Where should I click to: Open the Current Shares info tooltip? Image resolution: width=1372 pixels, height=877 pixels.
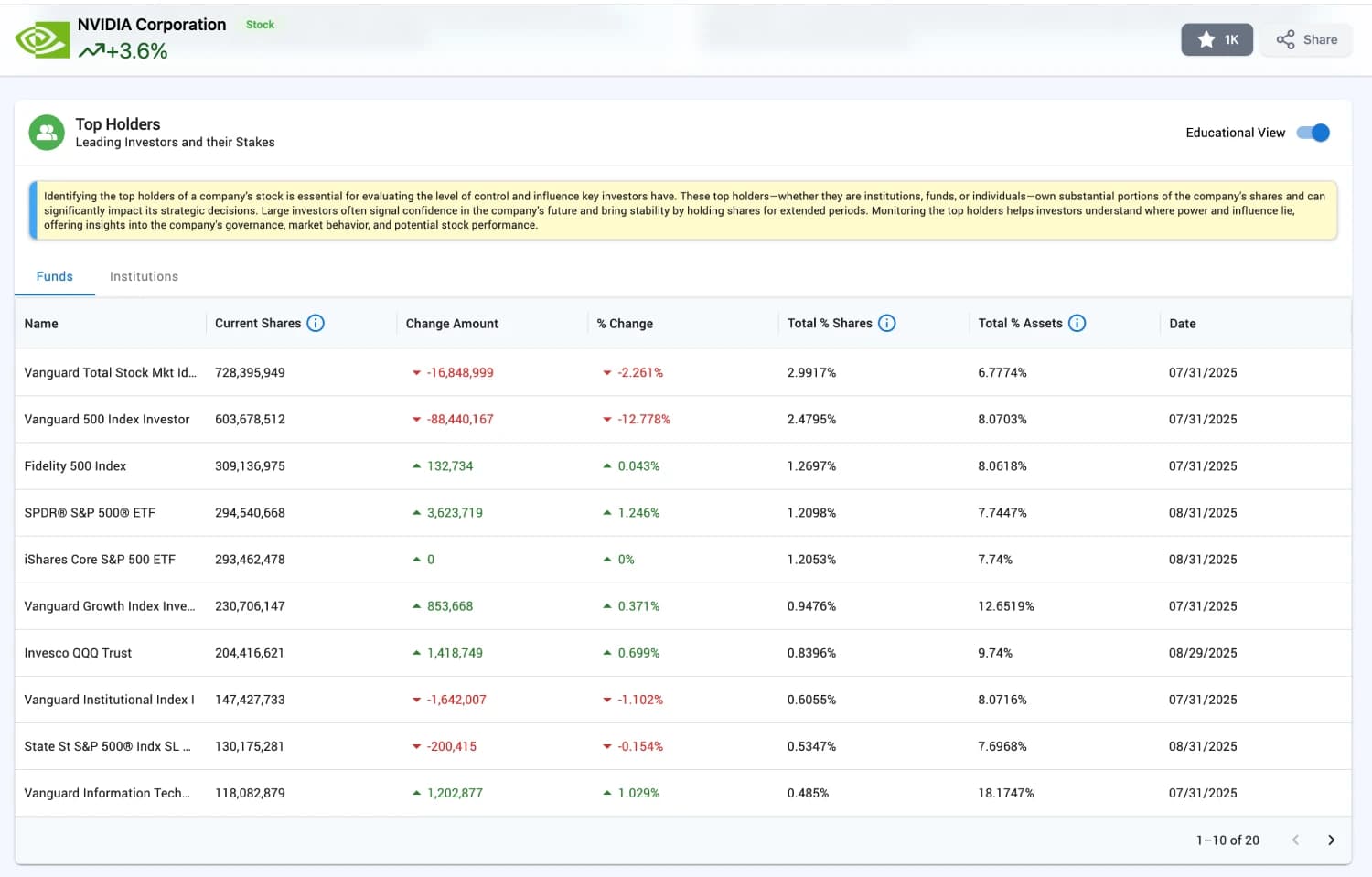[x=316, y=323]
